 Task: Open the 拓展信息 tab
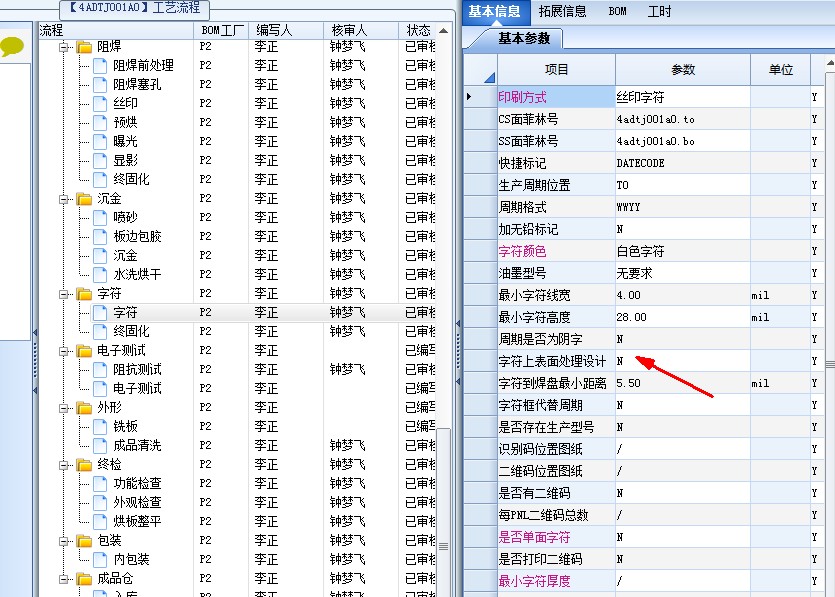tap(562, 12)
